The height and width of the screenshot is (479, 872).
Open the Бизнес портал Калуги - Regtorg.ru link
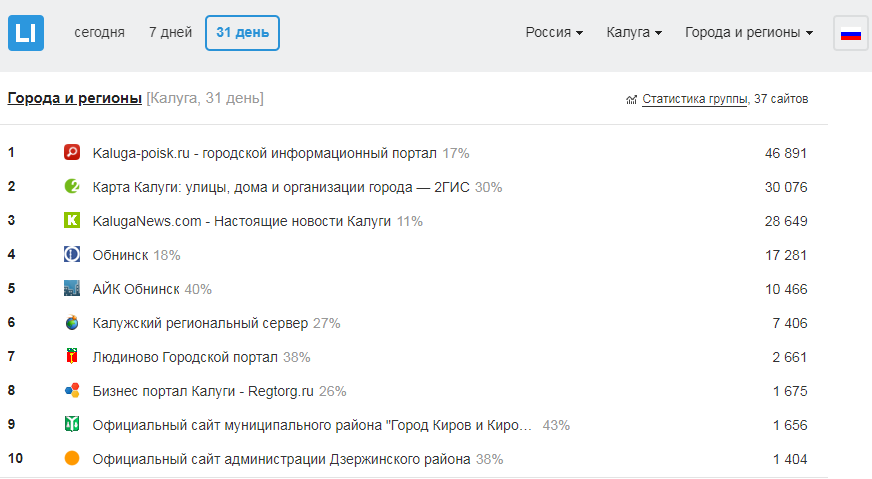point(204,391)
